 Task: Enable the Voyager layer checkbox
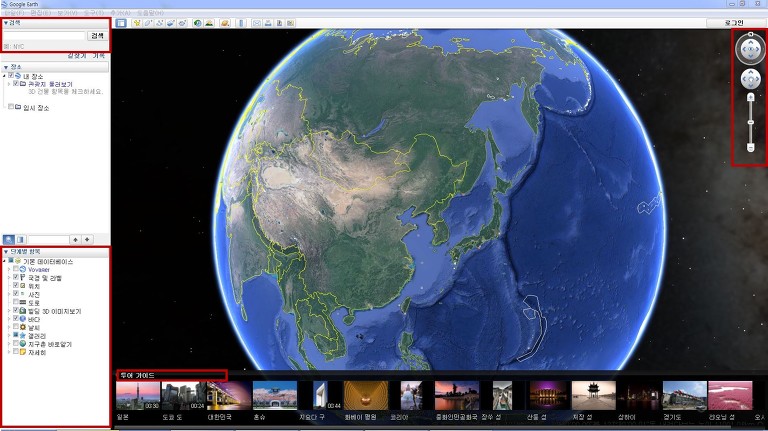pyautogui.click(x=16, y=269)
